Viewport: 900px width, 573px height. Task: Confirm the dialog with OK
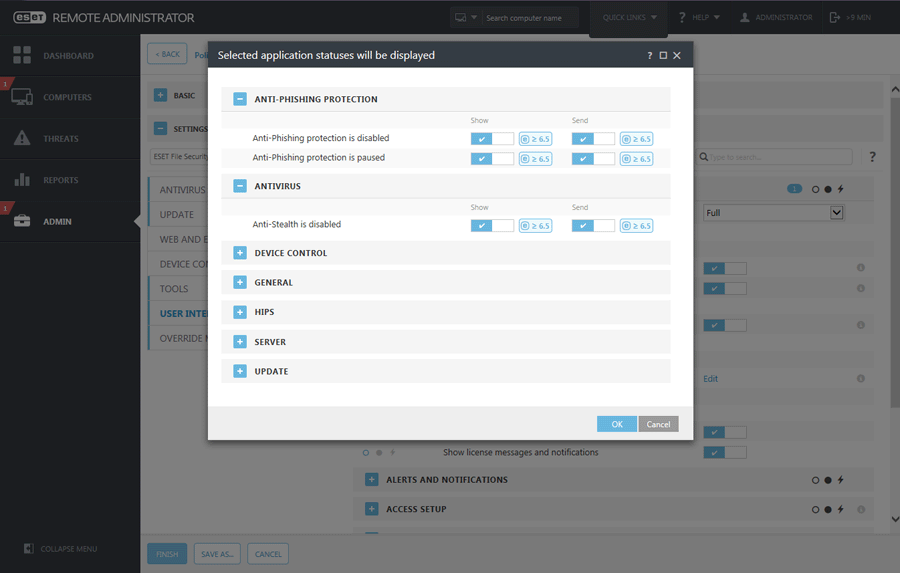[x=616, y=424]
